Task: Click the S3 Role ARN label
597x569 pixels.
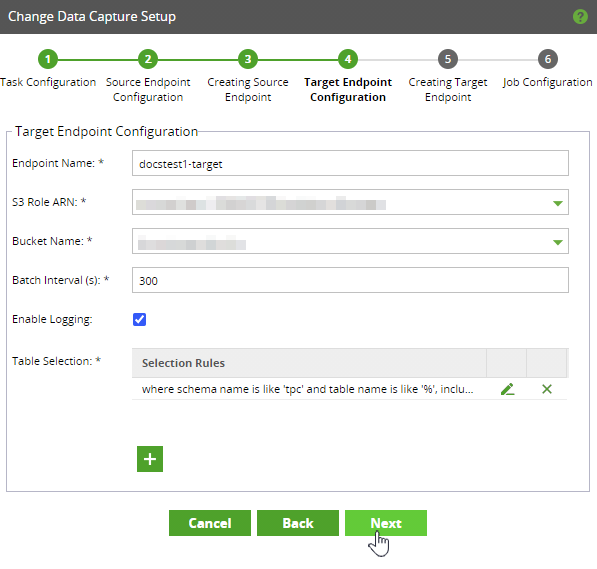Action: pos(49,202)
